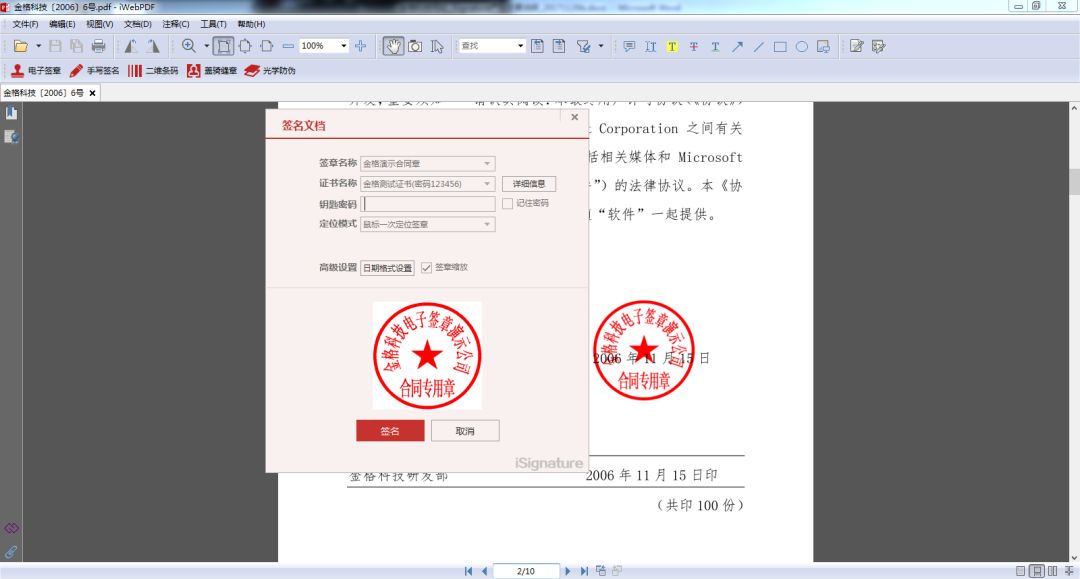Screen dimensions: 1080x579
Task: Click the snapshot camera tool
Action: tap(415, 46)
